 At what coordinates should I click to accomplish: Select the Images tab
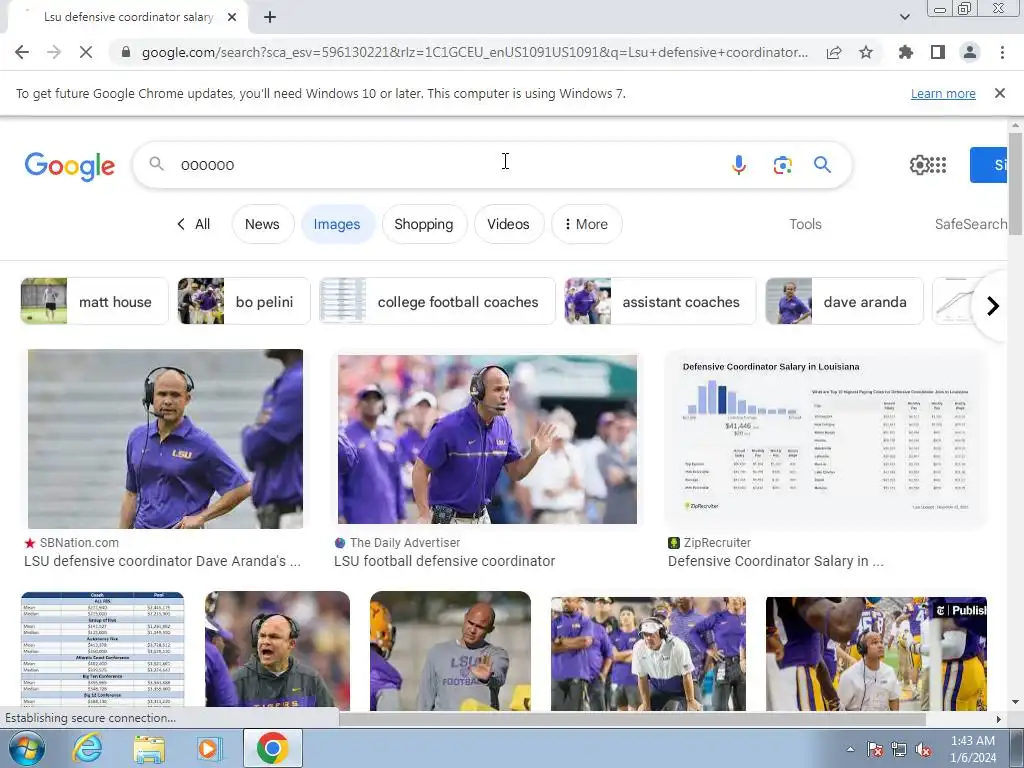click(x=337, y=224)
